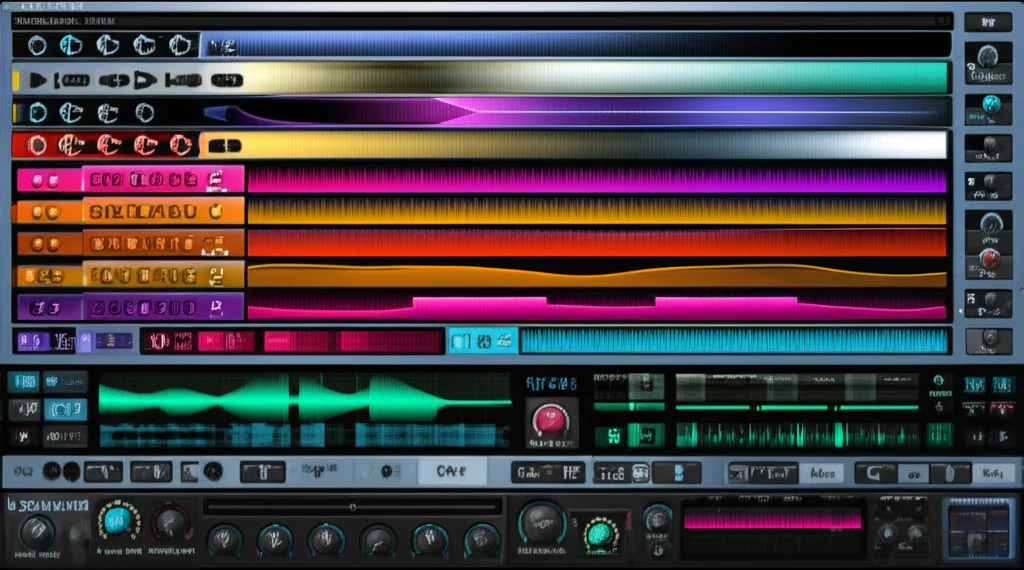This screenshot has width=1024, height=570.
Task: Click the blue spectrogram under the green waveform
Action: 305,435
